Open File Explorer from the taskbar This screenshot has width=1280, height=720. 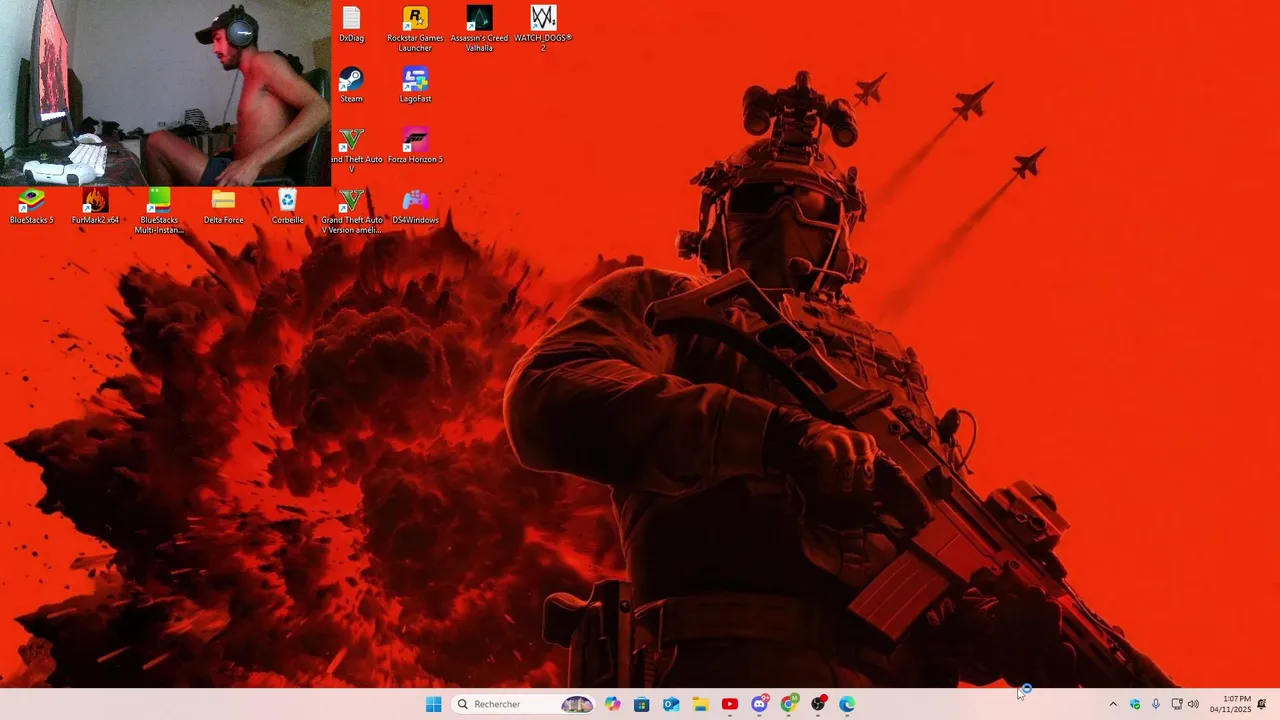tap(700, 704)
